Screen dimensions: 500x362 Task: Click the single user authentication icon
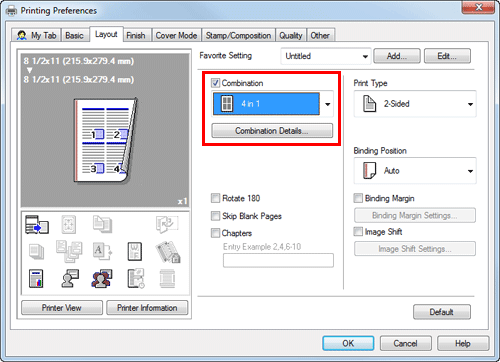pyautogui.click(x=70, y=278)
